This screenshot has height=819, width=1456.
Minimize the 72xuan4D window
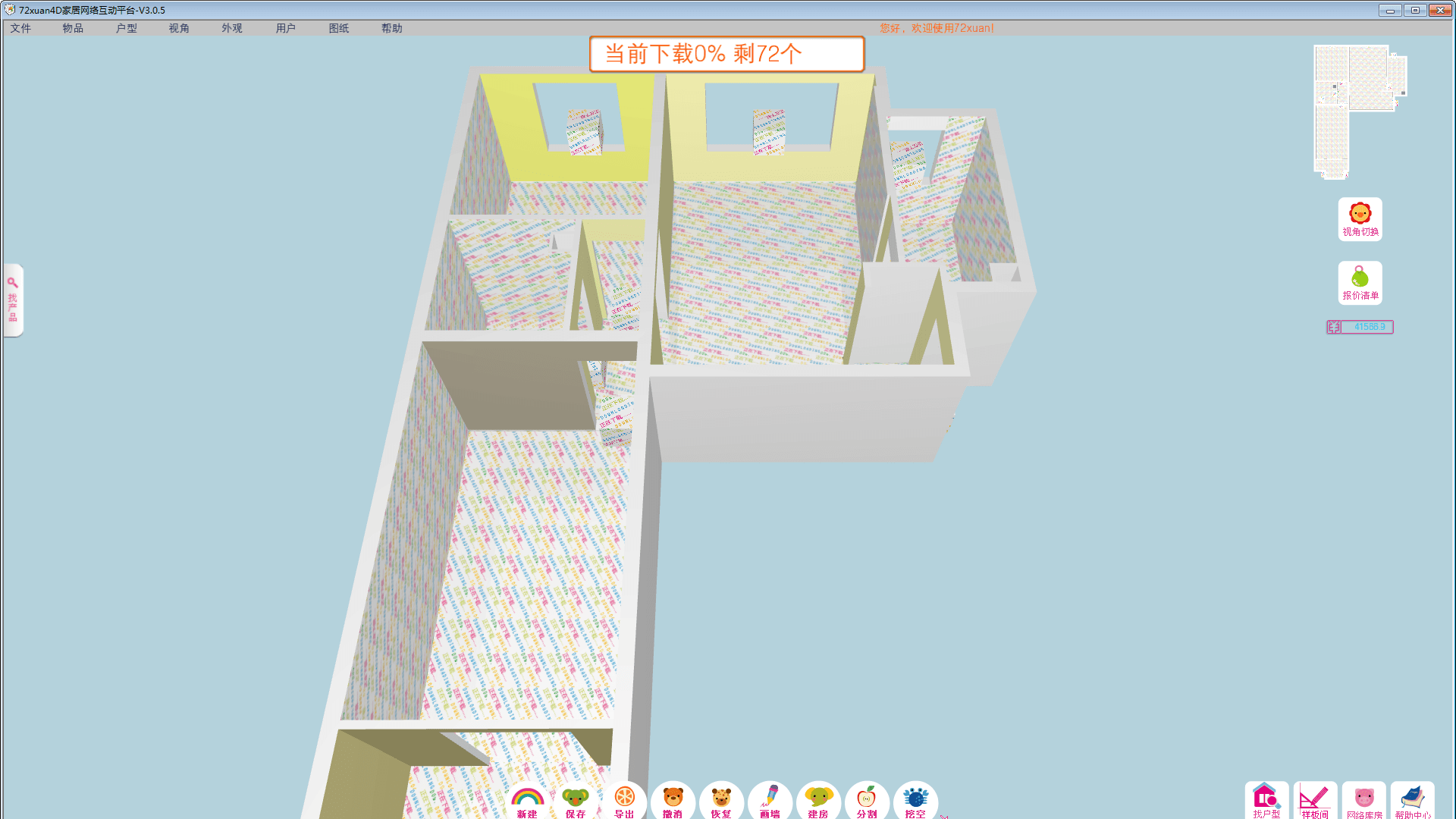(x=1390, y=10)
